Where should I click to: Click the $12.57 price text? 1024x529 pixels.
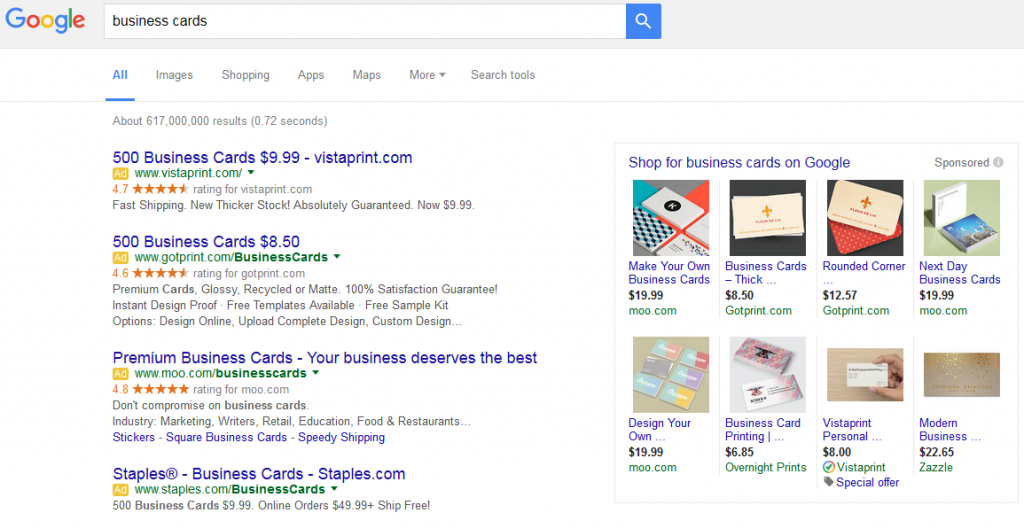pos(839,295)
